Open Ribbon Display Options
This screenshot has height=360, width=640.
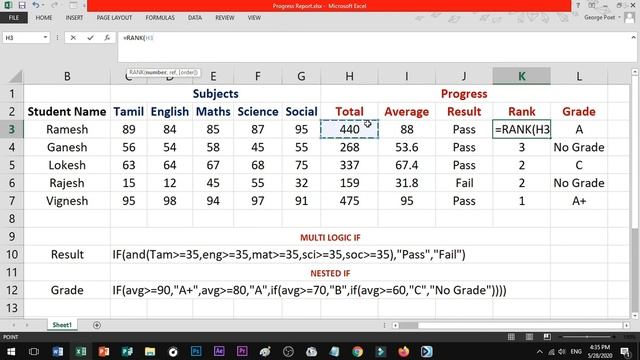pos(592,5)
